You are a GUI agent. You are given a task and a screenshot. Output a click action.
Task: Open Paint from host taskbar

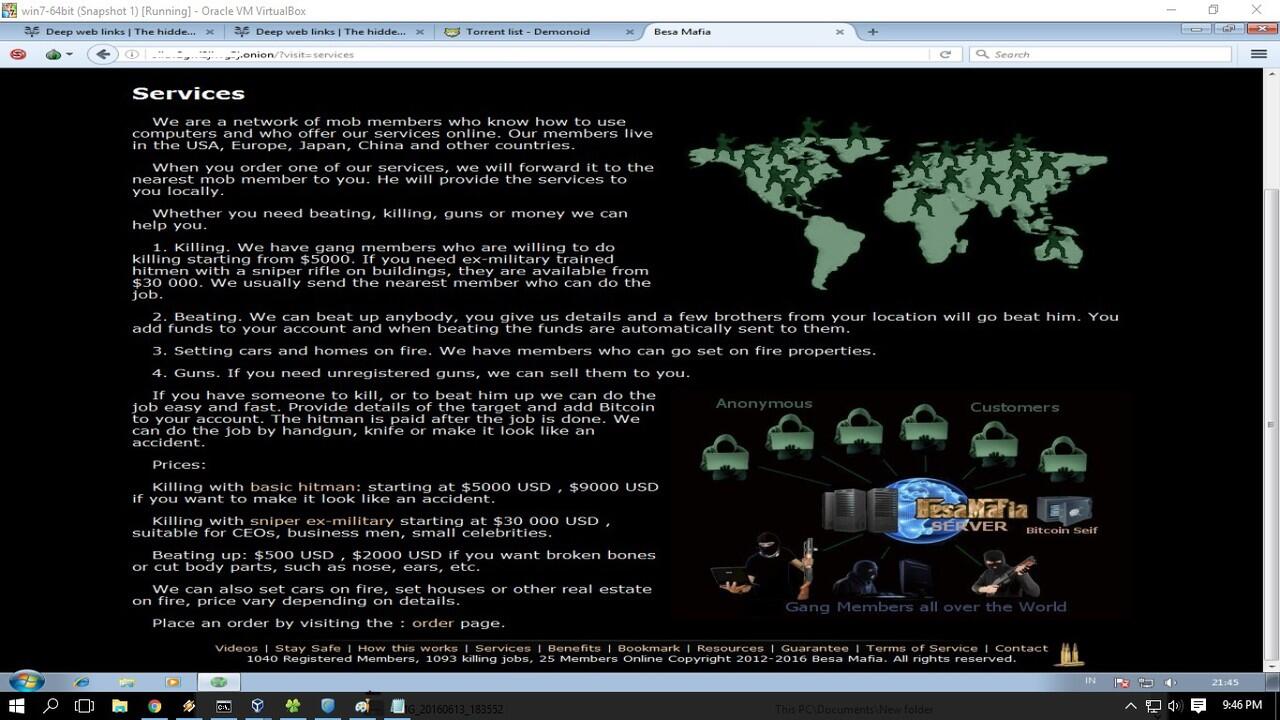tap(362, 706)
